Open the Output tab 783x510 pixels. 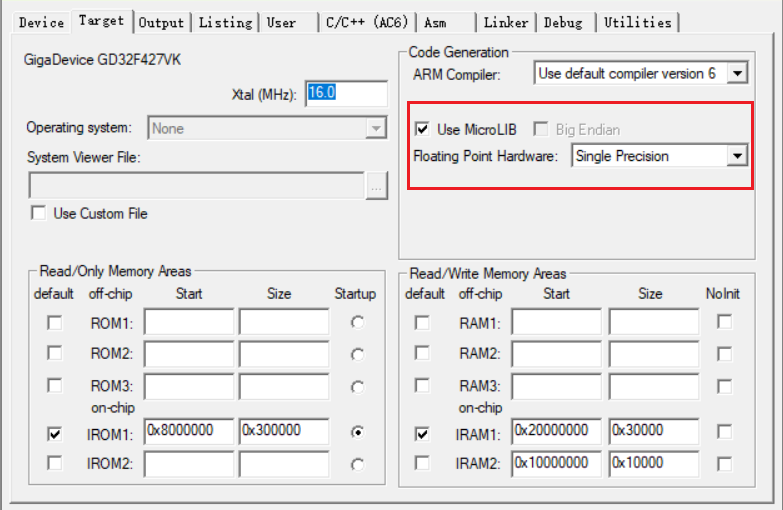(x=161, y=22)
